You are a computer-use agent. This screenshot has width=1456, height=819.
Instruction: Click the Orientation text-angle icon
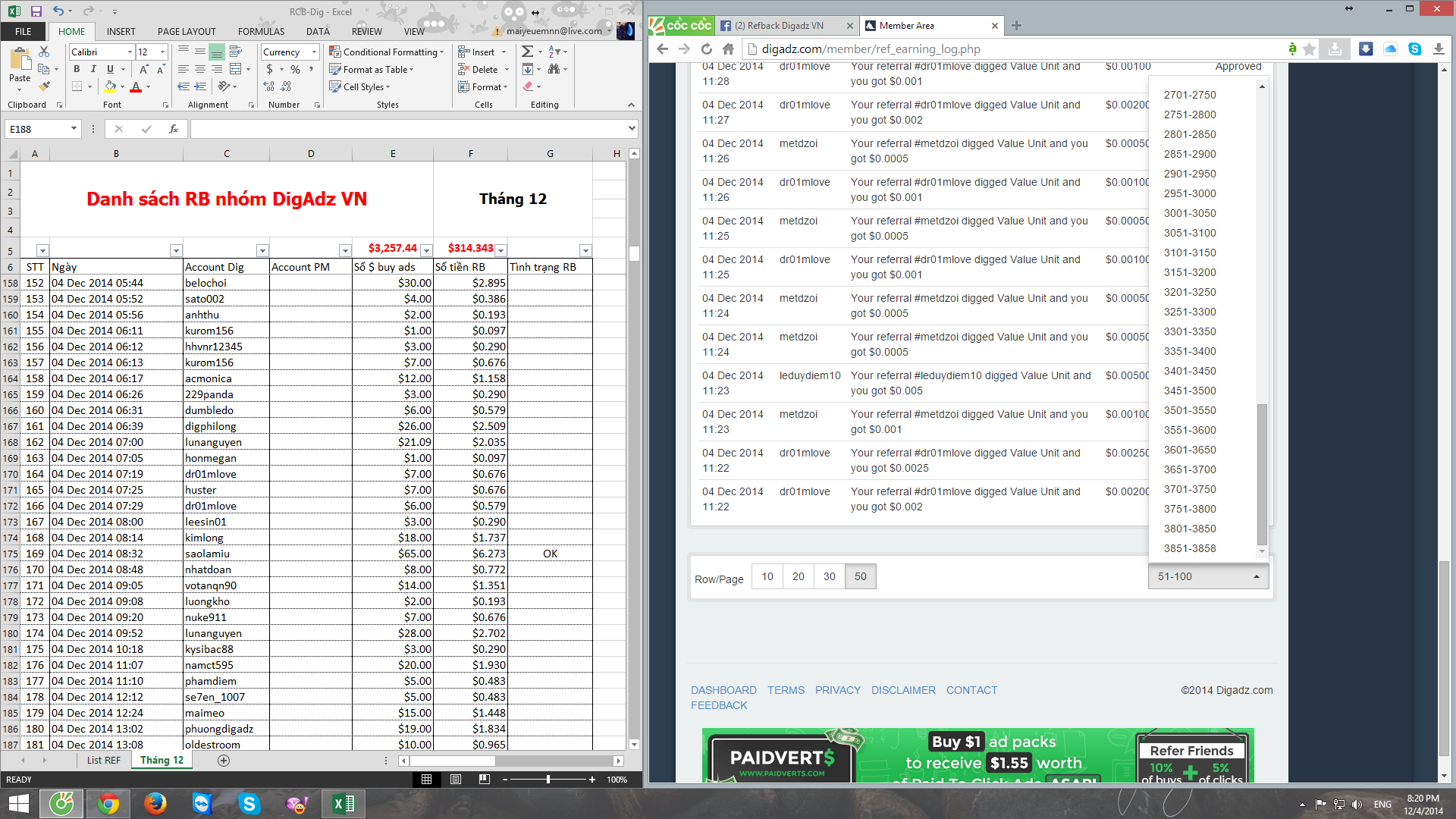coord(223,86)
